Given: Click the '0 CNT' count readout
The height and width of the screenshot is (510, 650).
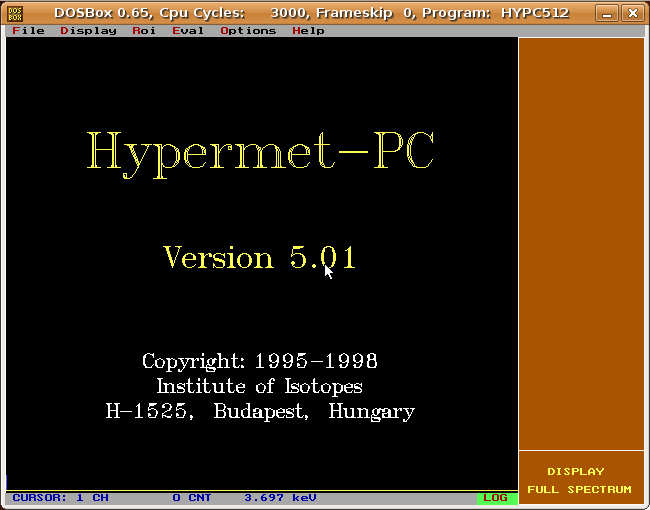Looking at the screenshot, I should point(192,498).
